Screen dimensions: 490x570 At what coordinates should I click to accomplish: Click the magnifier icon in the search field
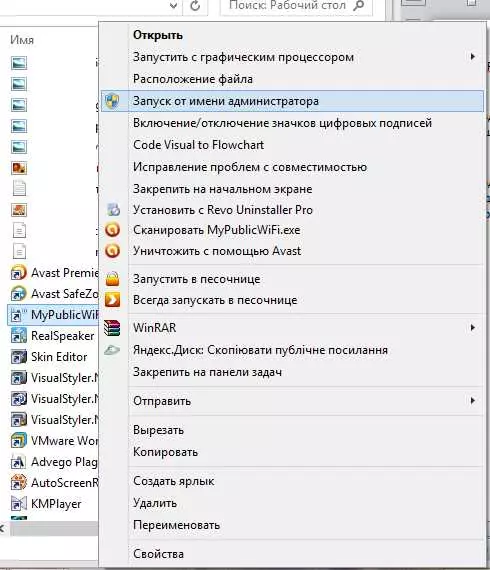[358, 5]
